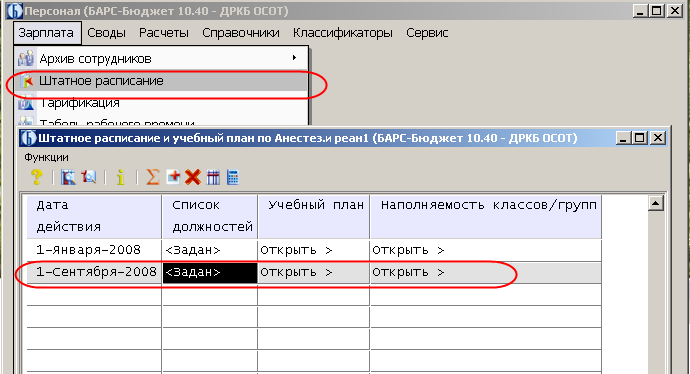This screenshot has height=374, width=690.
Task: Click the Персонал window title icon
Action: coord(15,11)
